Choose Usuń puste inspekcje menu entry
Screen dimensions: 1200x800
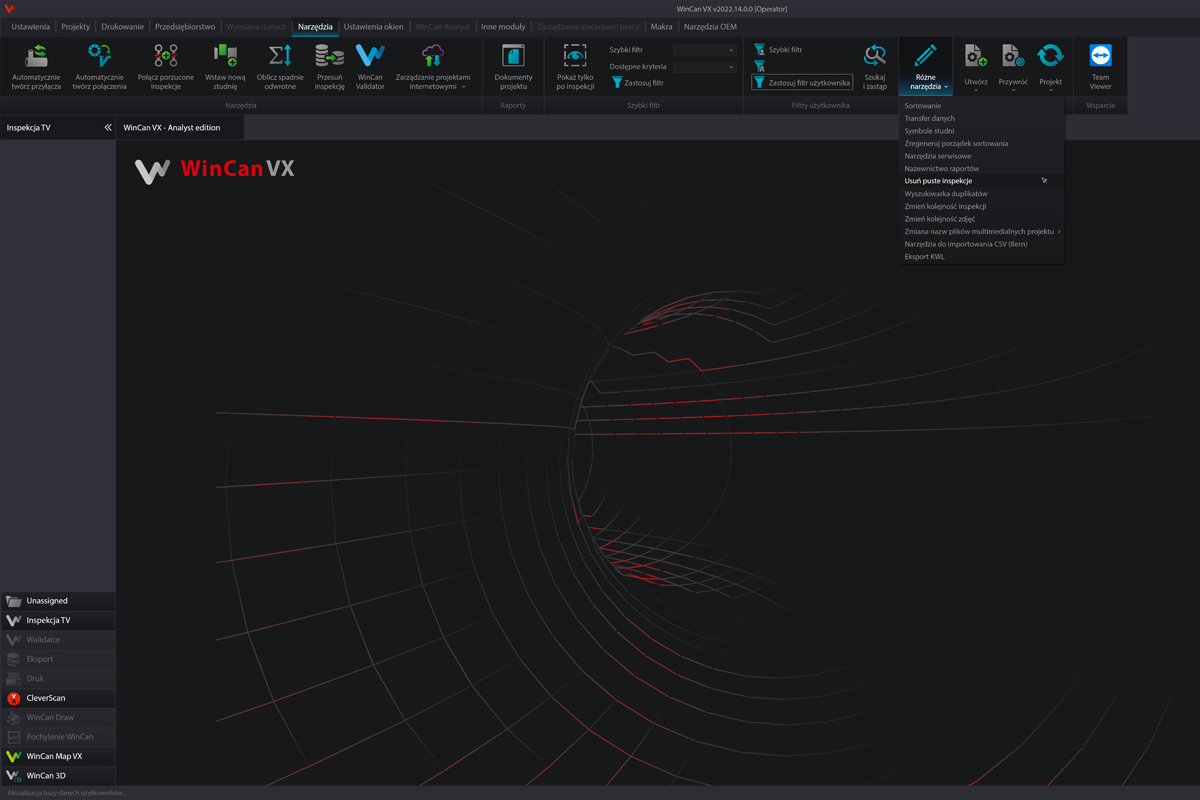[982, 181]
